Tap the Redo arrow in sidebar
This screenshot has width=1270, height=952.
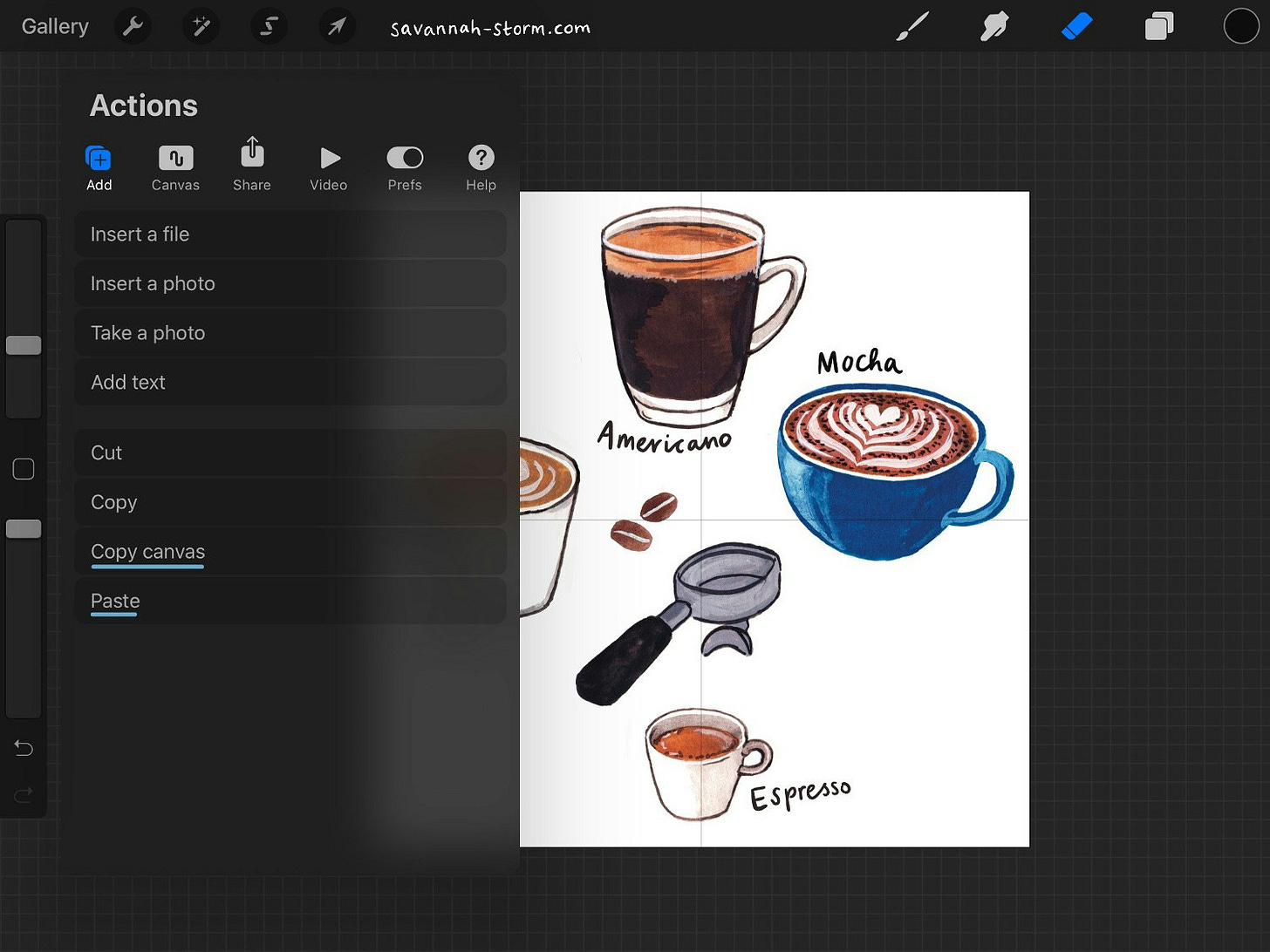coord(24,794)
